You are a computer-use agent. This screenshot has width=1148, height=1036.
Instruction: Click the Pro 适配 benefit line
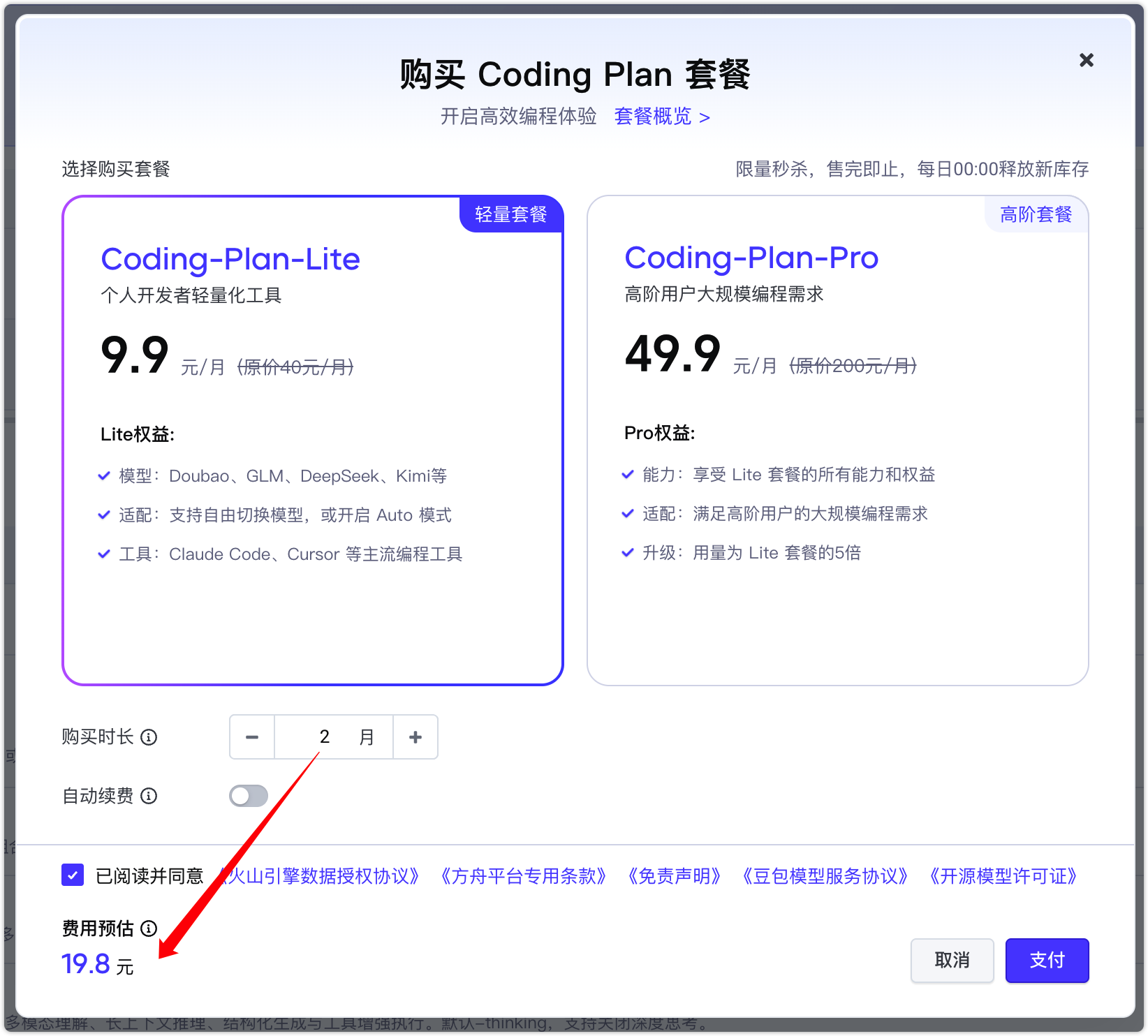click(774, 514)
